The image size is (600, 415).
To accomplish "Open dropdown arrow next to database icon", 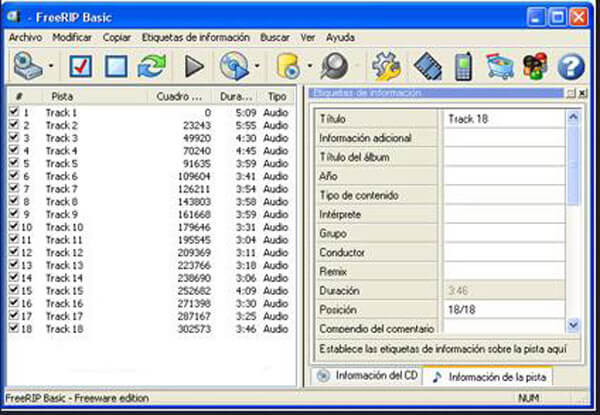I will pos(309,66).
